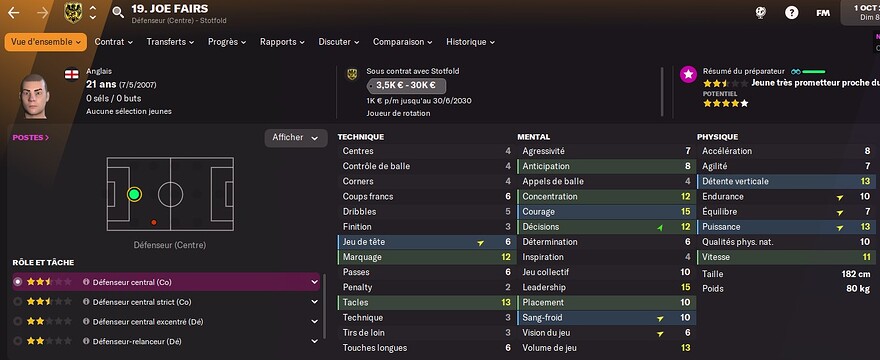
Task: Click the POSTES link
Action: pyautogui.click(x=30, y=138)
